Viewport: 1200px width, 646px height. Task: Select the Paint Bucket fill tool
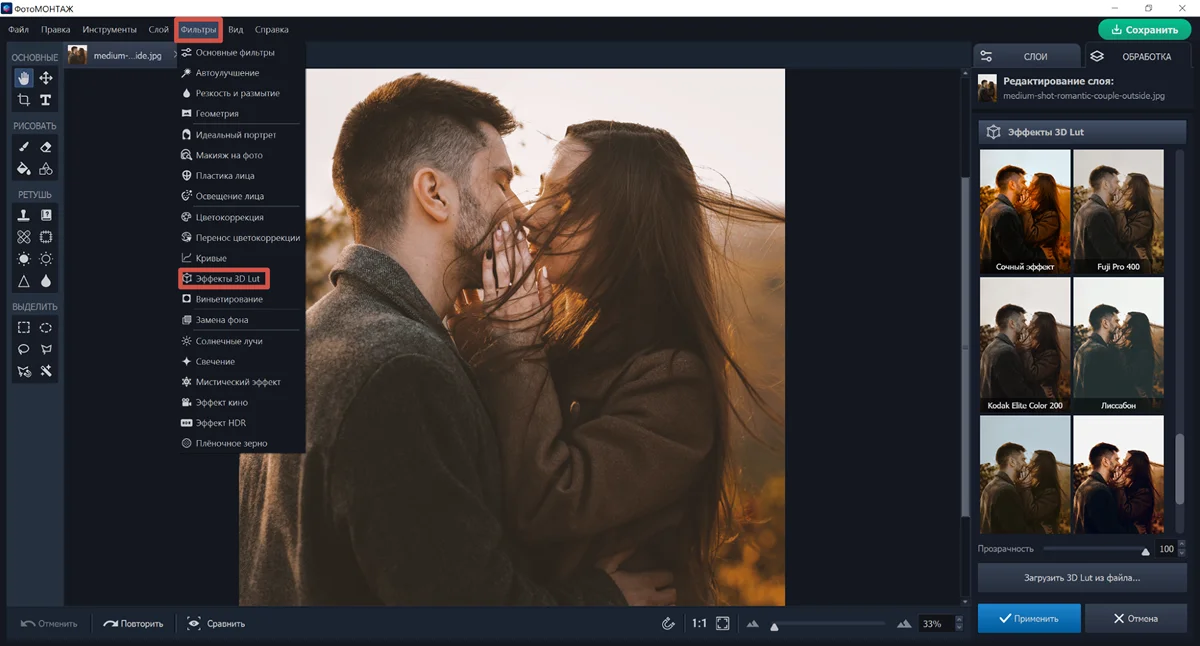(24, 169)
